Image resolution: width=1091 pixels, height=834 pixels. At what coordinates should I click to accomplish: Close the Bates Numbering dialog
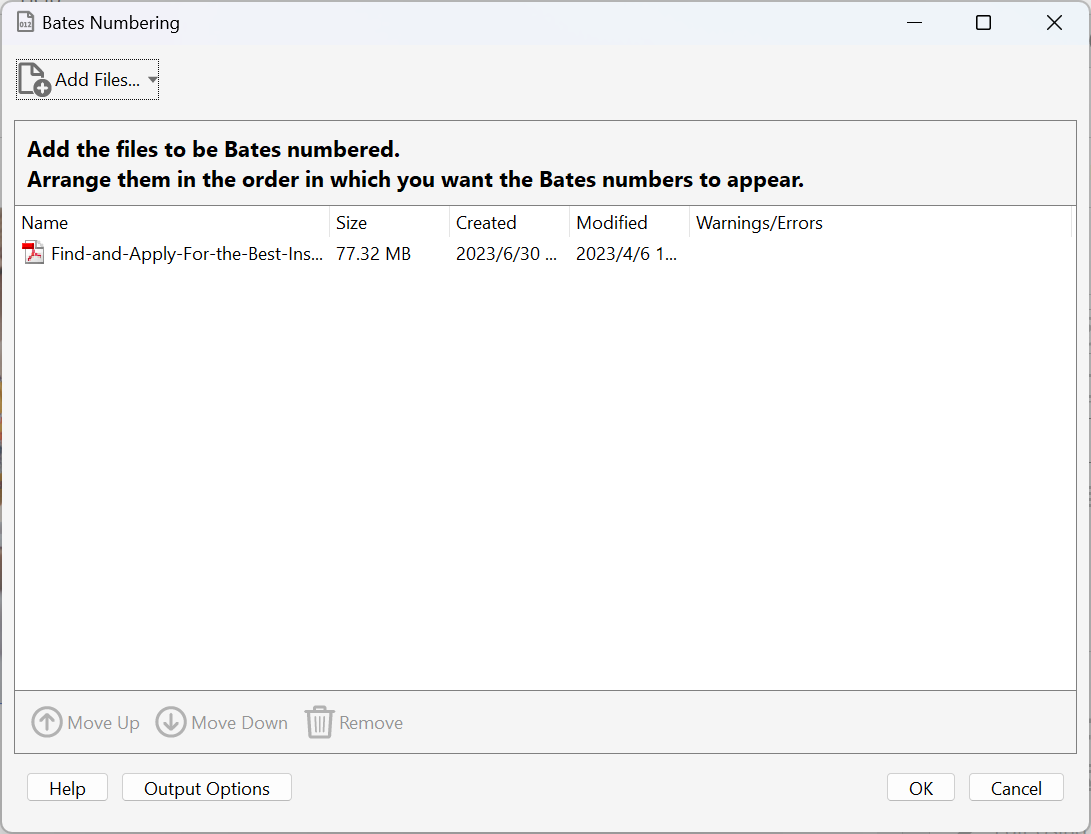point(1054,23)
